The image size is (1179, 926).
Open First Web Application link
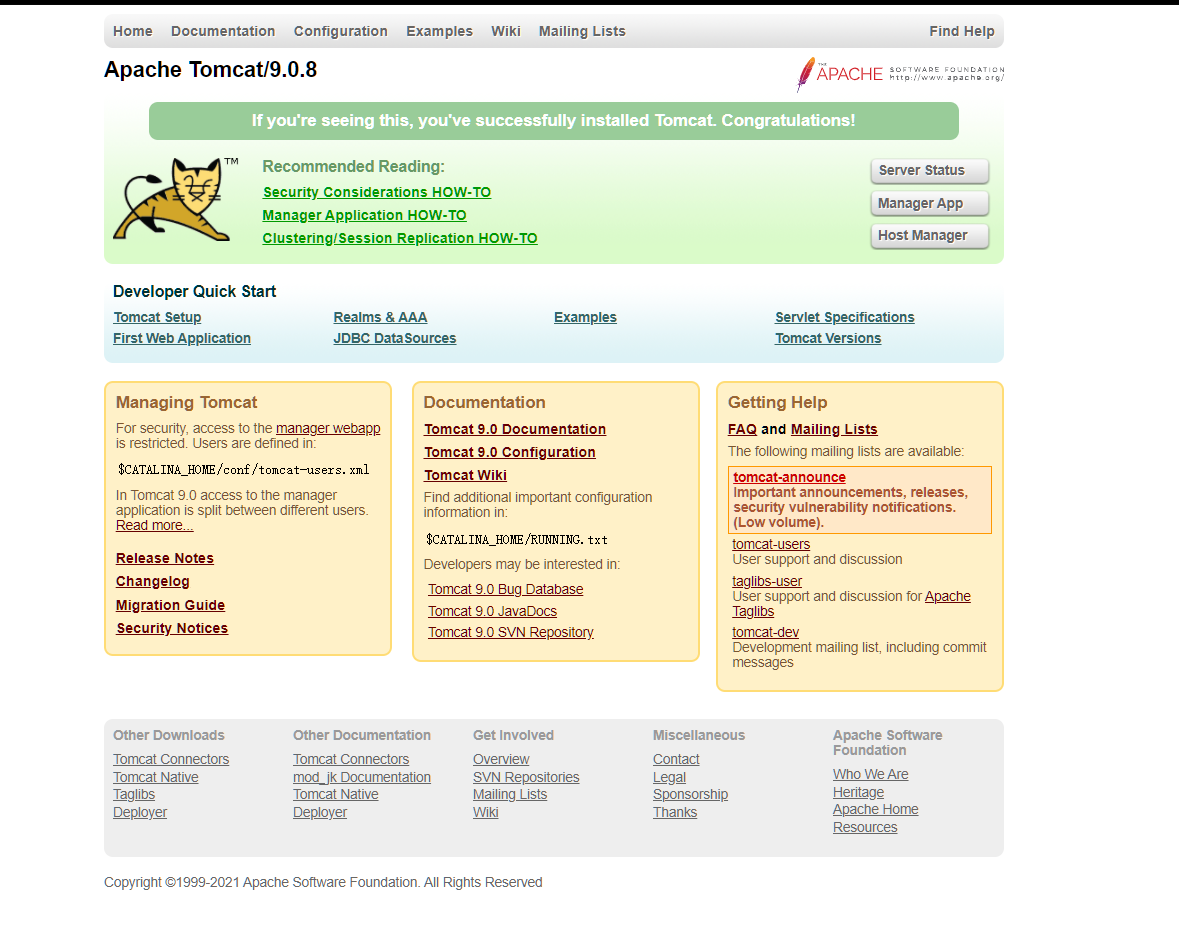pyautogui.click(x=182, y=338)
